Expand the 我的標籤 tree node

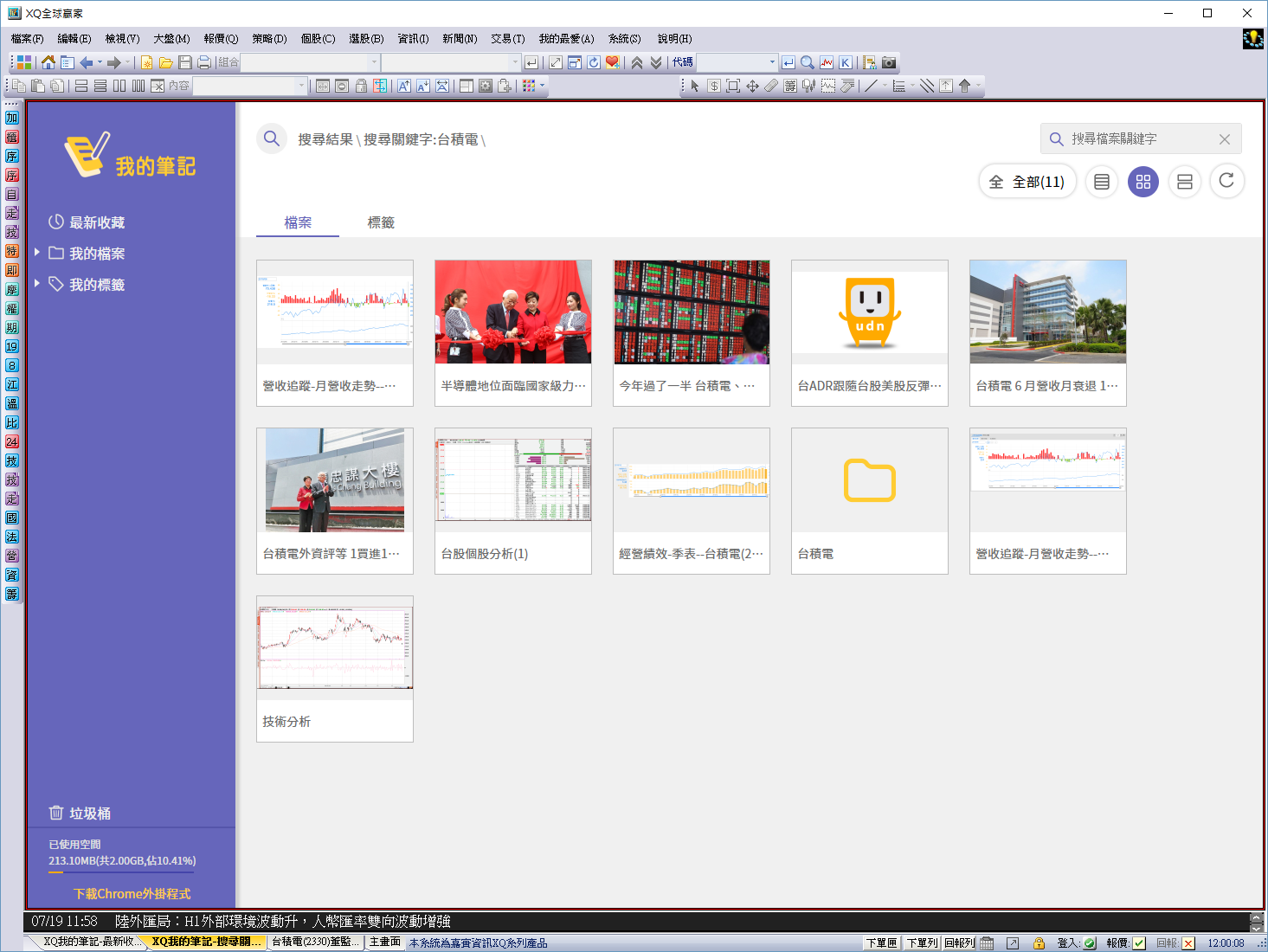pyautogui.click(x=37, y=283)
